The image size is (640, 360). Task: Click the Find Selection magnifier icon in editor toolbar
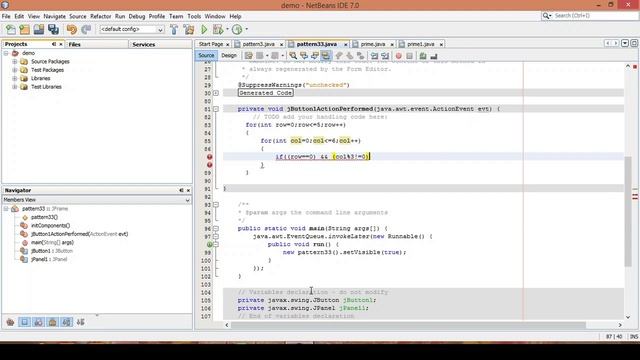click(x=293, y=56)
